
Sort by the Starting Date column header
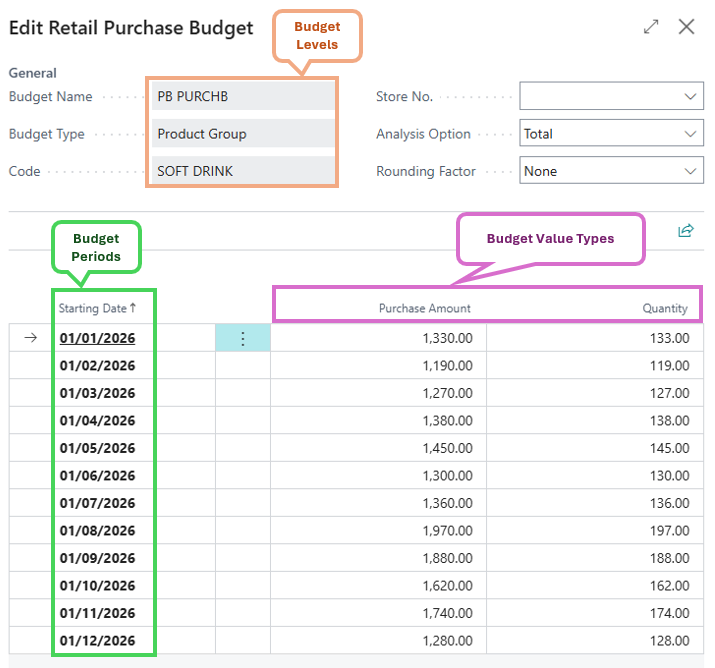pyautogui.click(x=97, y=308)
